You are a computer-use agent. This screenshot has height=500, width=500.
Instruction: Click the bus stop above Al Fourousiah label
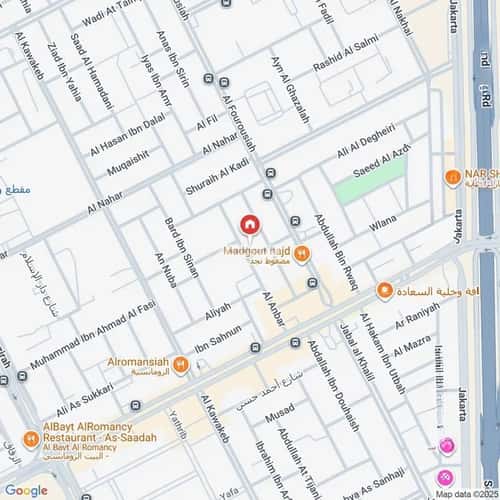click(x=224, y=82)
